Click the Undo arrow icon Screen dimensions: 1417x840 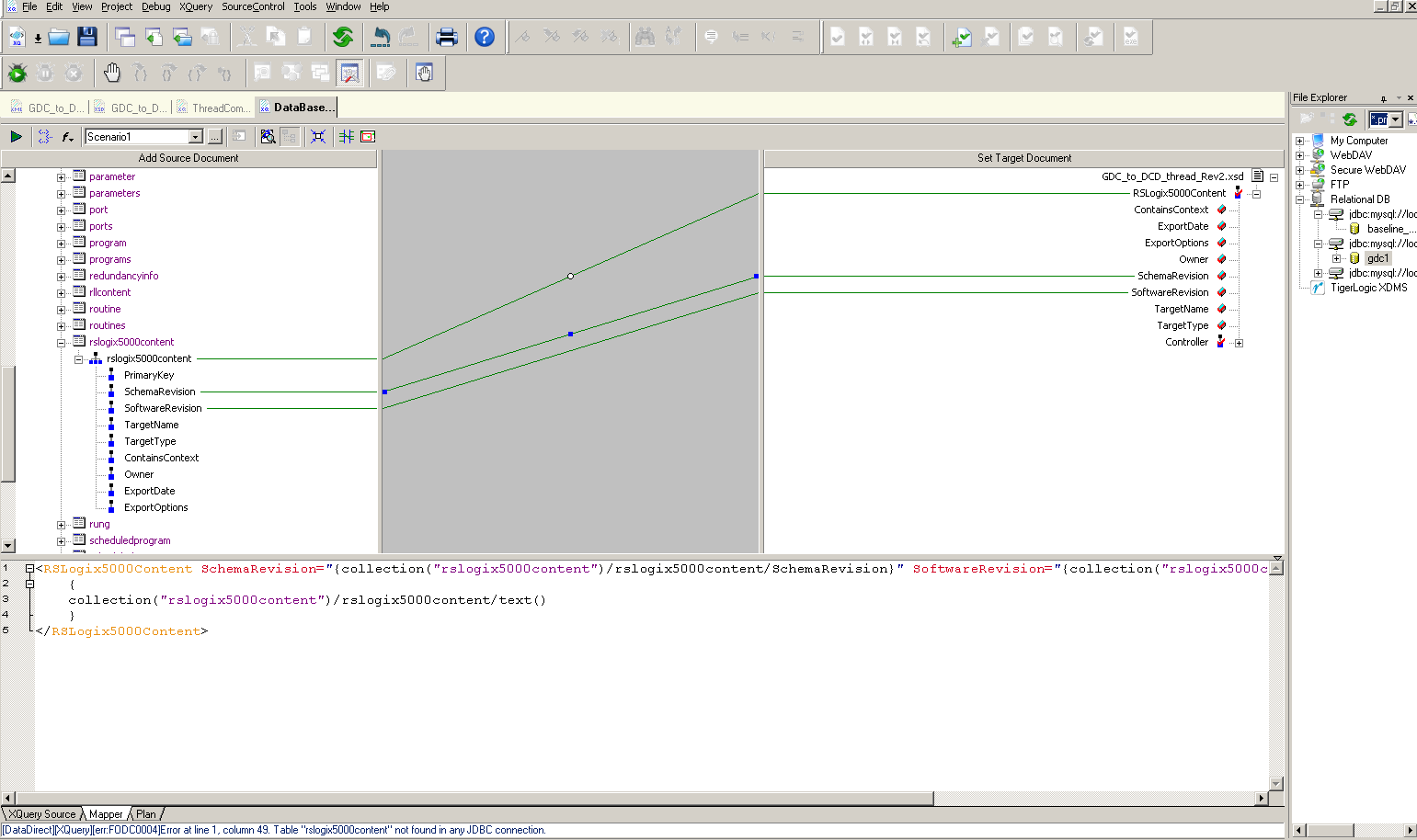[x=381, y=37]
